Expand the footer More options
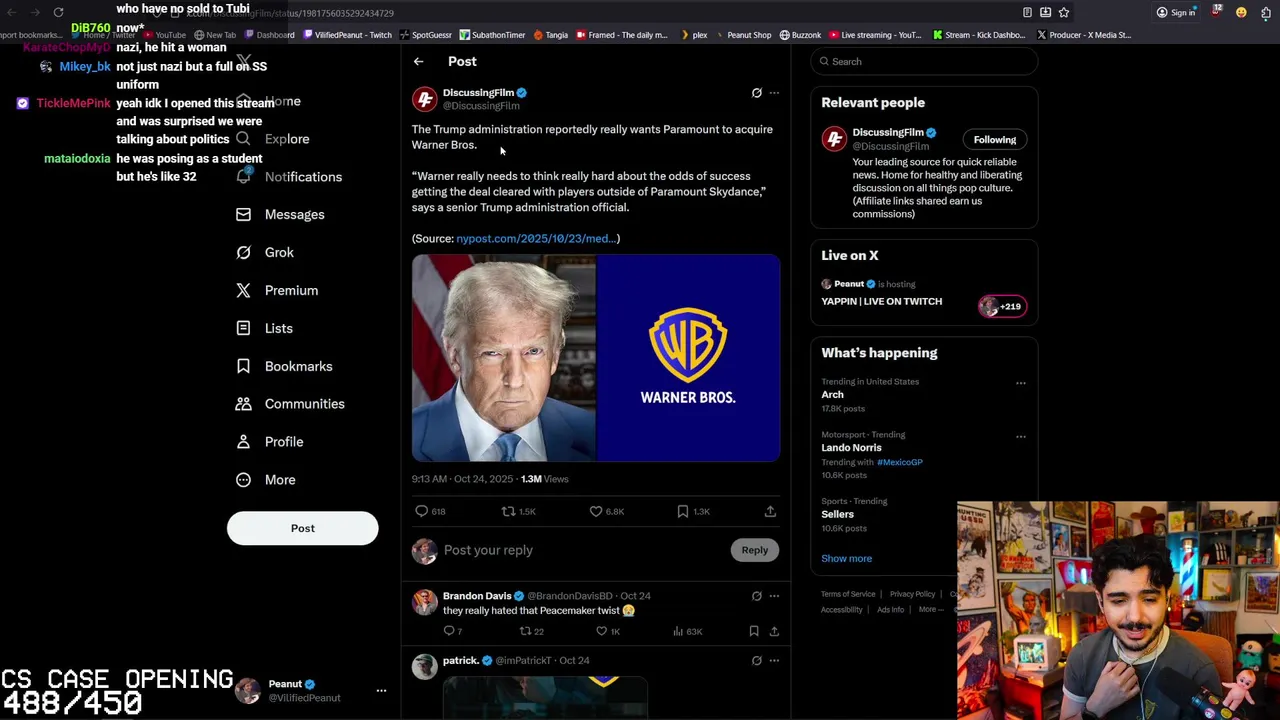 tap(931, 610)
